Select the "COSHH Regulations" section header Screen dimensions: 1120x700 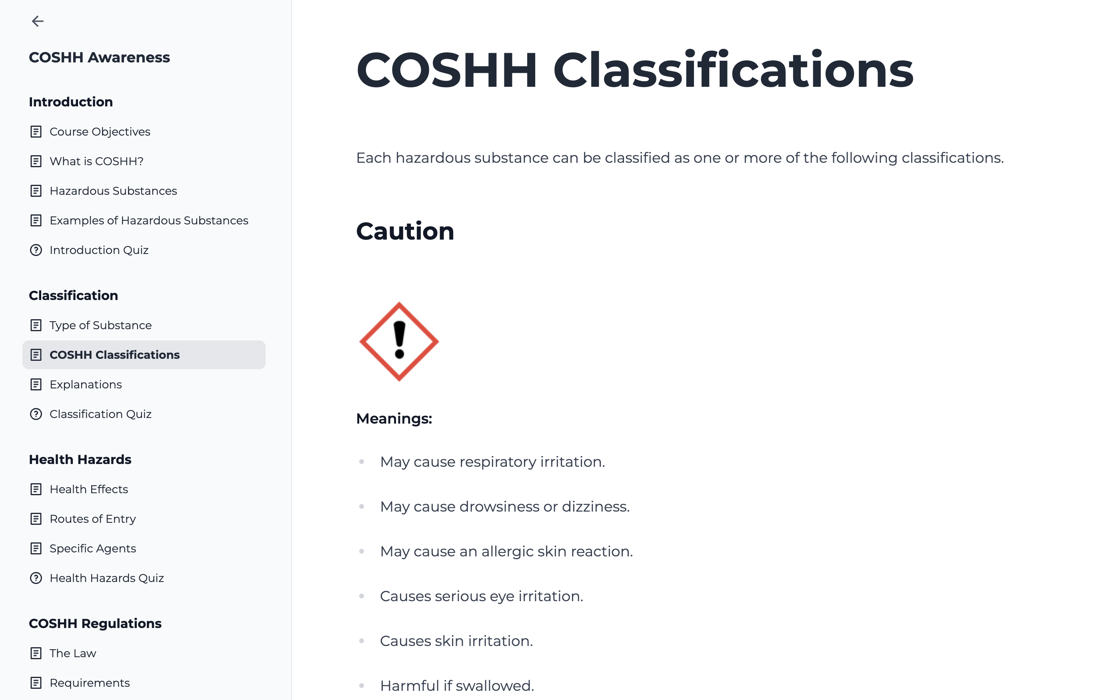pos(95,623)
